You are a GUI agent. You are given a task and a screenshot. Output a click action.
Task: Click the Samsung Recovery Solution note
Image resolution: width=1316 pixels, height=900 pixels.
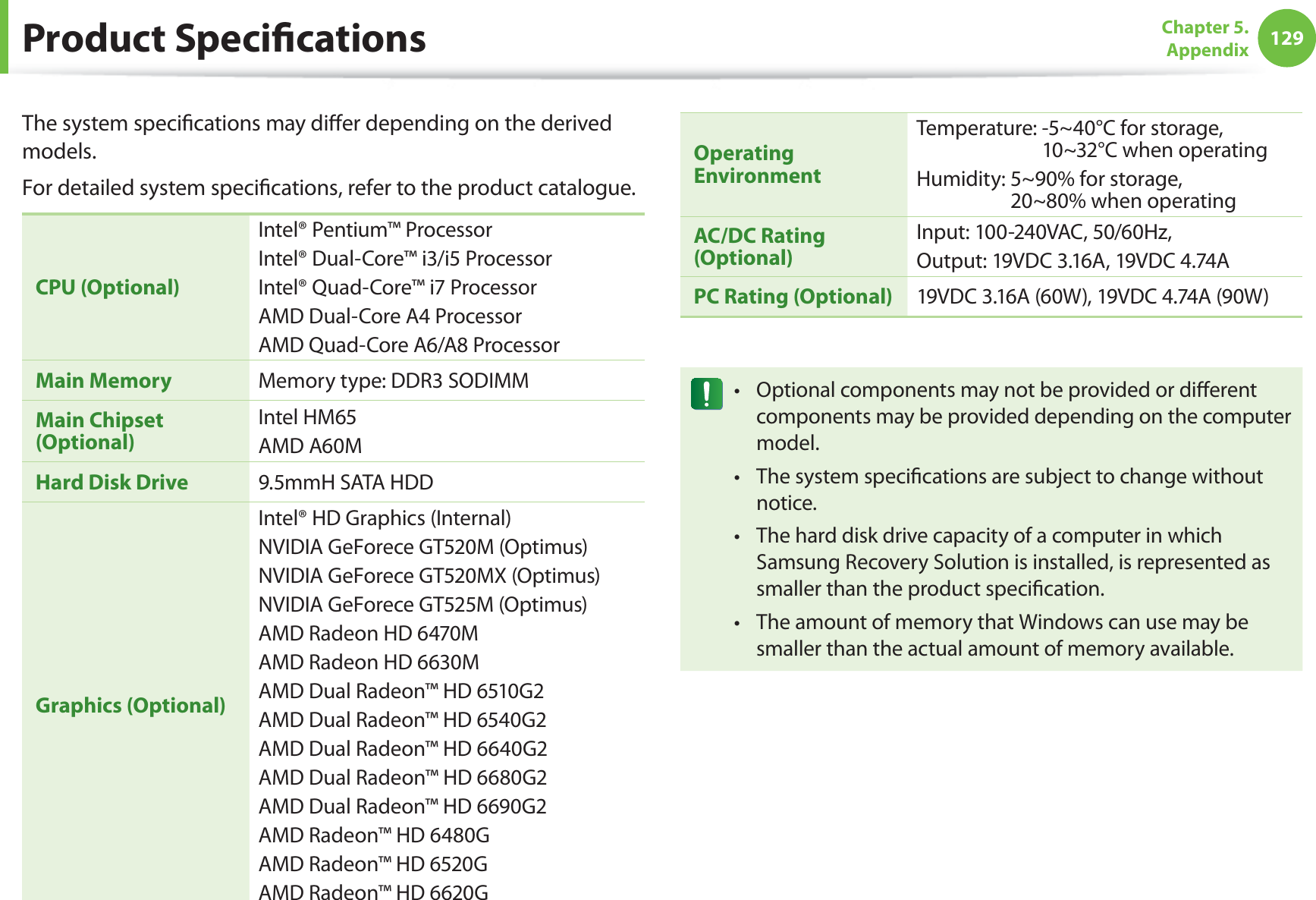[x=1012, y=562]
